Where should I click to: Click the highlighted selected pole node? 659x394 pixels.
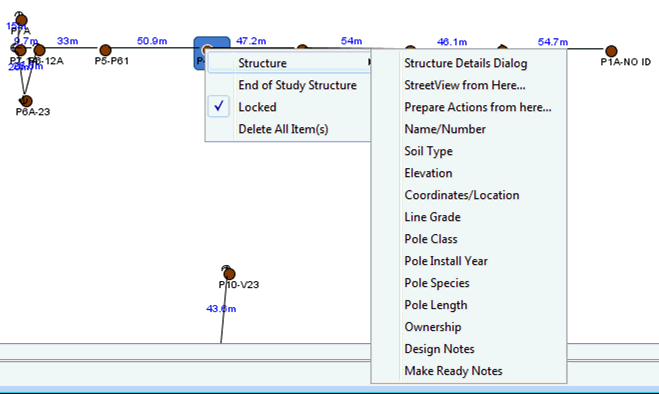206,50
